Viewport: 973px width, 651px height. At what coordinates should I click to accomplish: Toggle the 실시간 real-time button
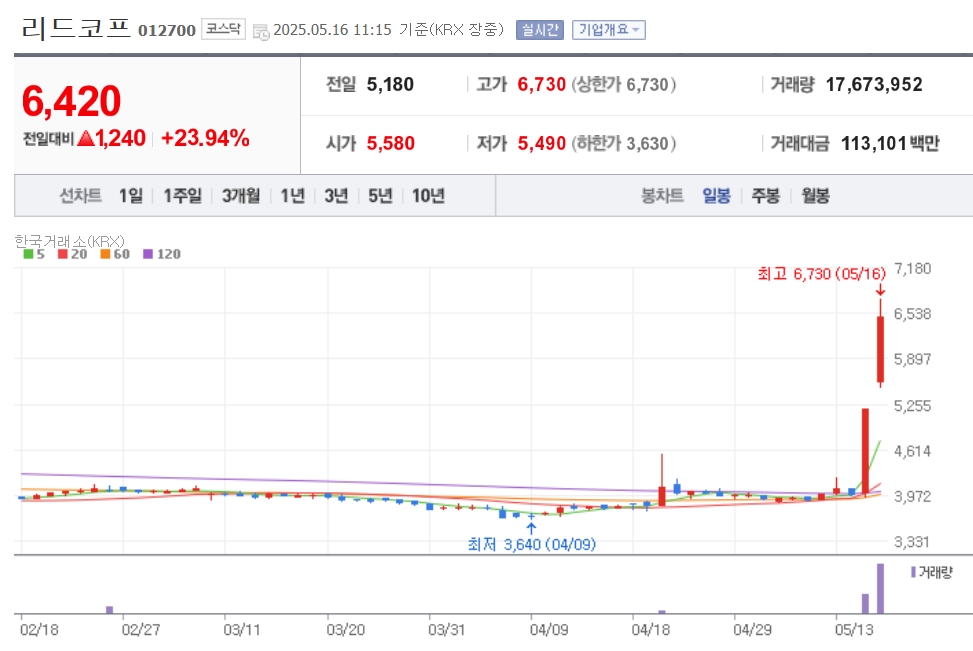coord(540,30)
